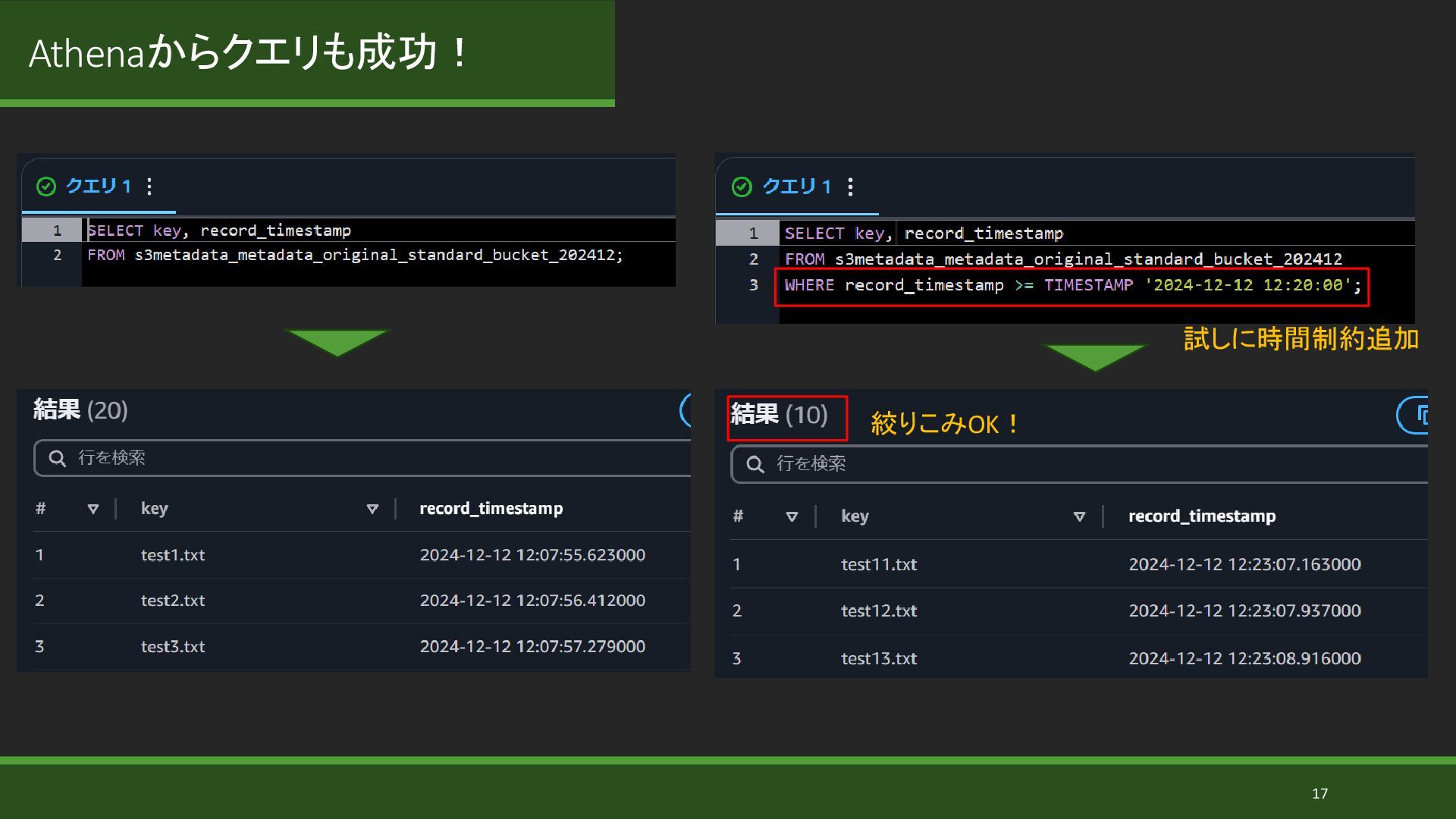Select left クエリ1 tab
Image resolution: width=1456 pixels, height=819 pixels.
click(99, 187)
